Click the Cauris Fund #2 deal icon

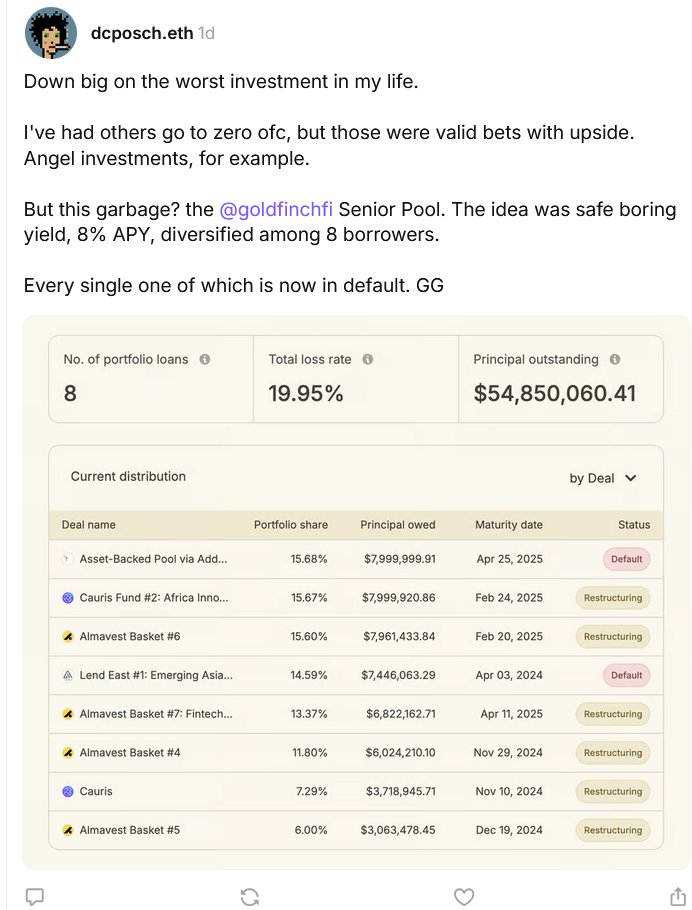tap(68, 598)
